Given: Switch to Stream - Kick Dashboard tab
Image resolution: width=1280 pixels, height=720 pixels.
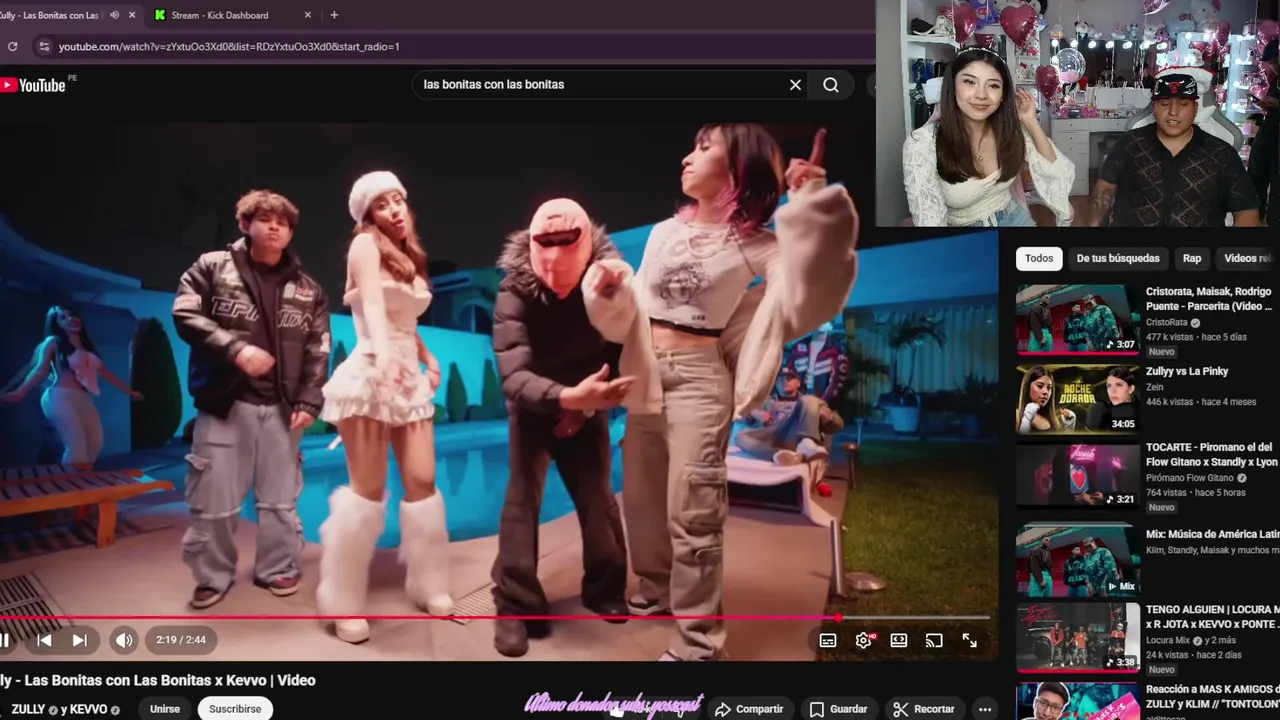Looking at the screenshot, I should tap(220, 15).
